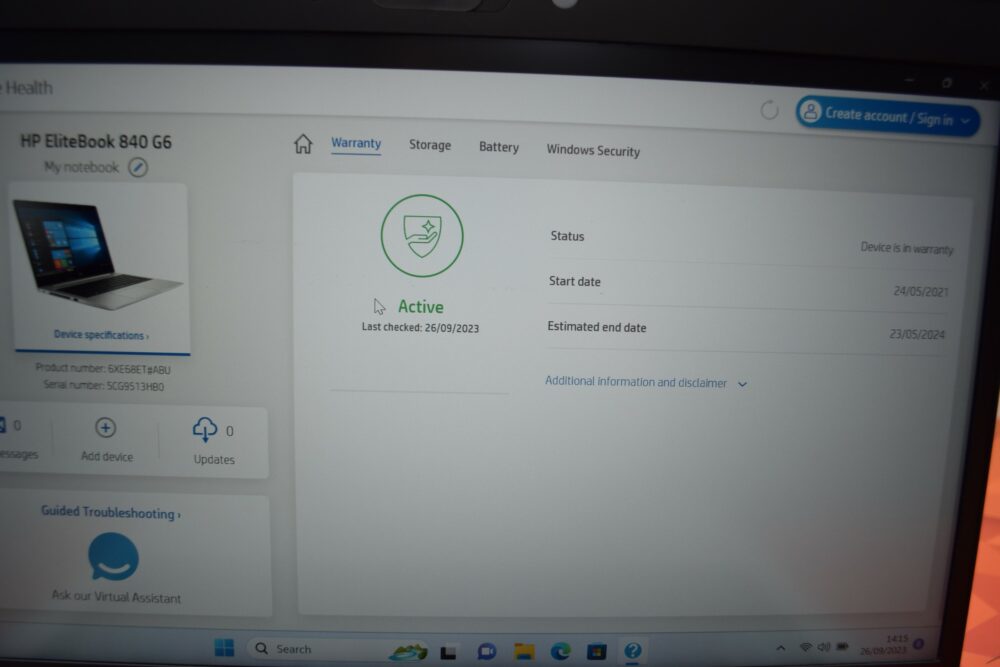
Task: Open the Wi-Fi network tray icon
Action: click(805, 647)
